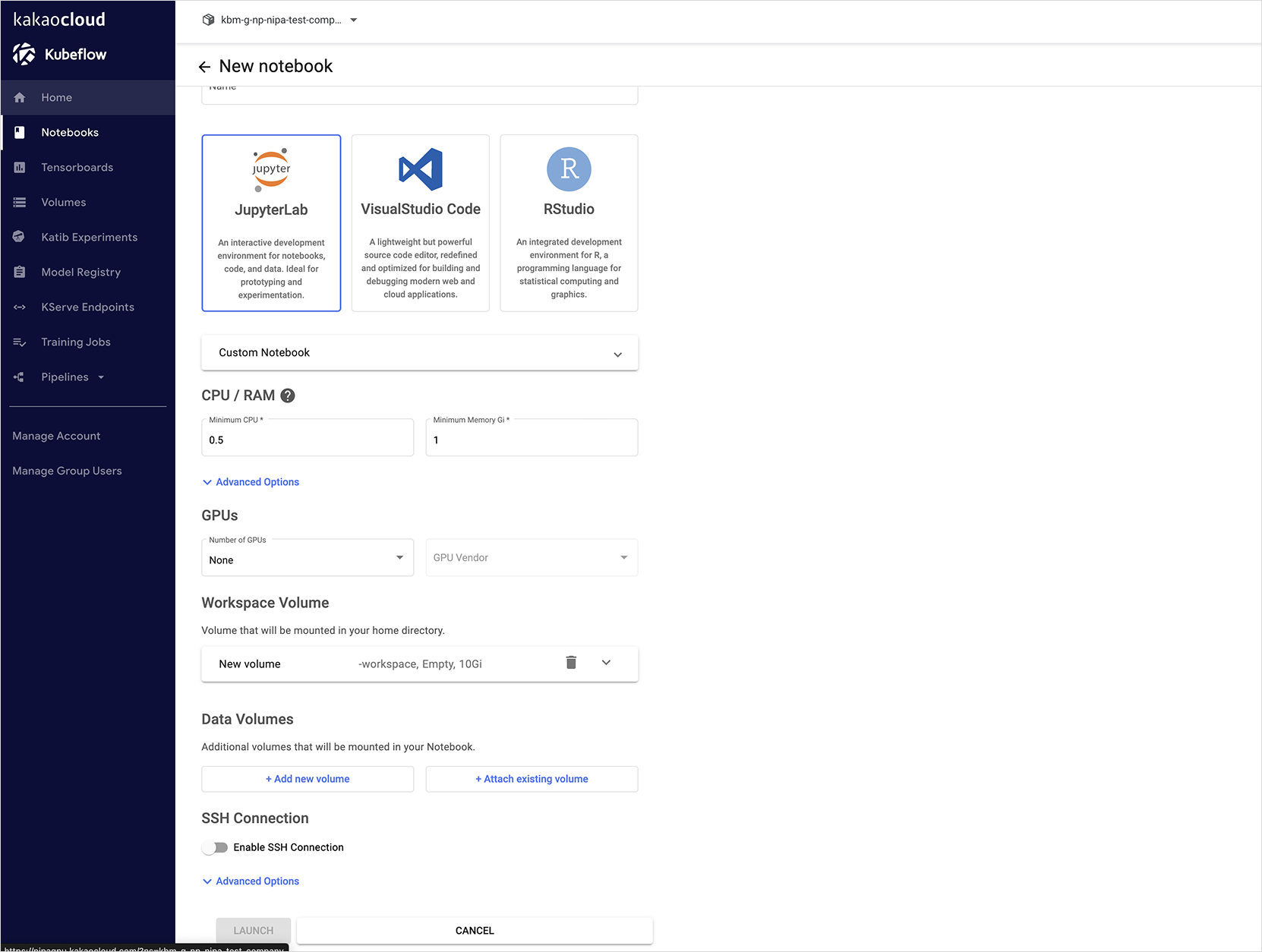Open the Number of GPUs dropdown
The height and width of the screenshot is (952, 1262).
(308, 558)
